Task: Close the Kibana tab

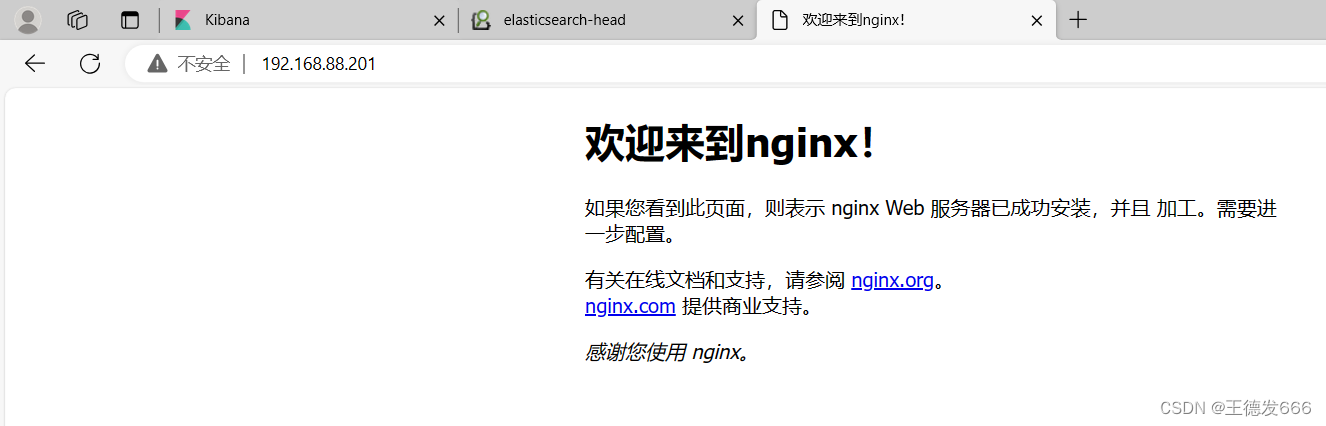Action: coord(439,20)
